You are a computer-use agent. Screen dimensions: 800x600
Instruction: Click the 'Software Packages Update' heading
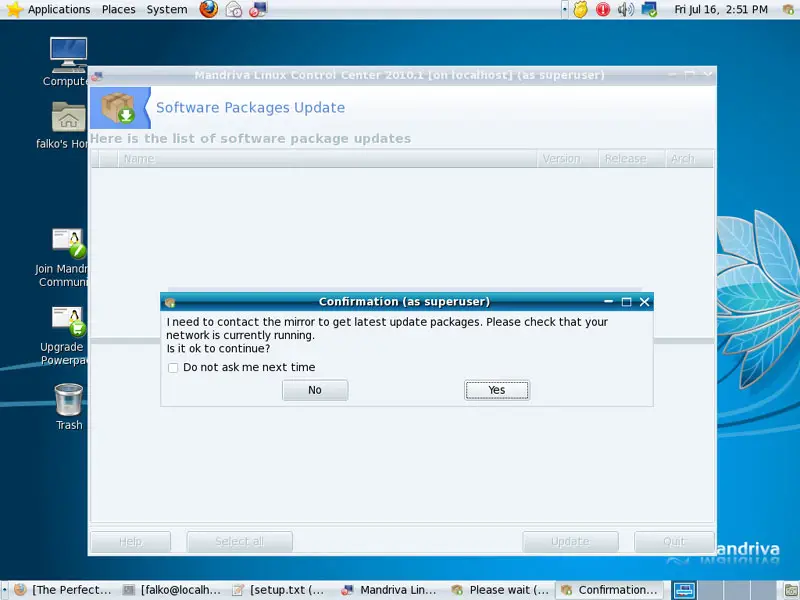click(251, 108)
